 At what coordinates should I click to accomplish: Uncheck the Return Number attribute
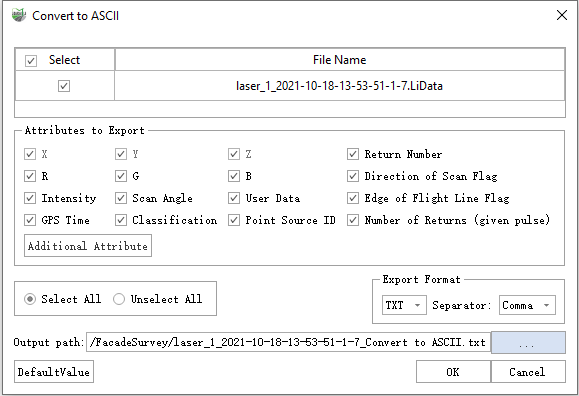click(x=353, y=154)
